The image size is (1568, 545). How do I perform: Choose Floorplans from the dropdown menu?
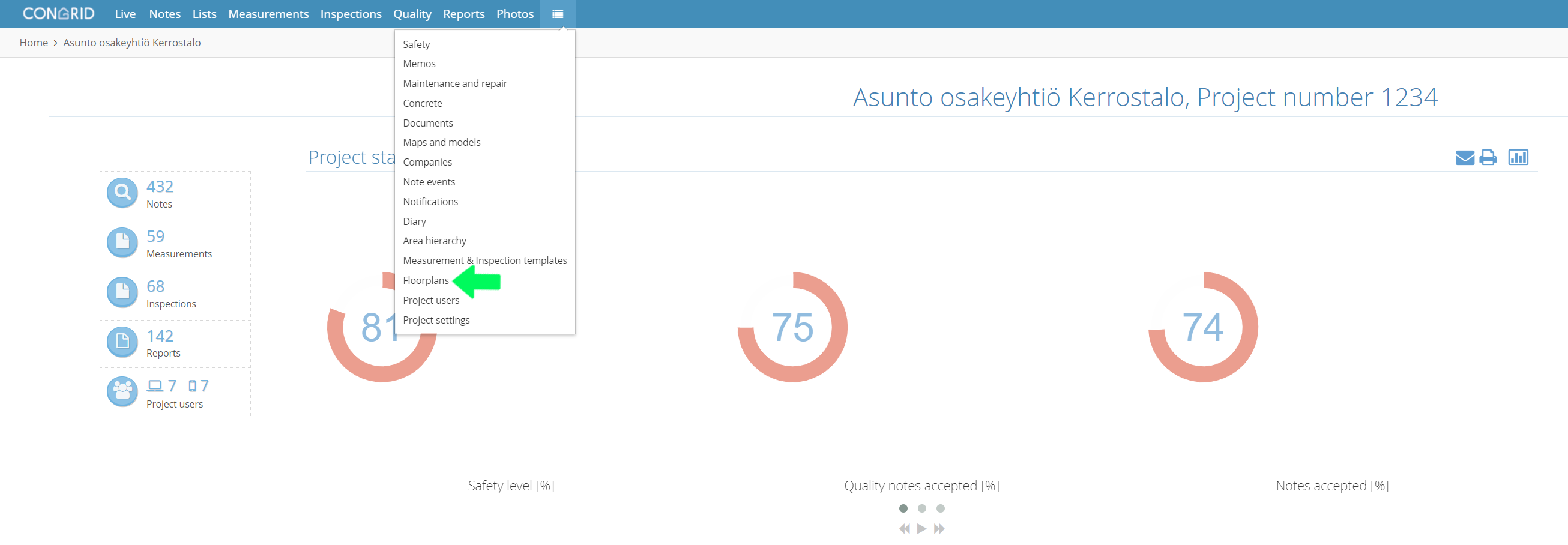(426, 281)
